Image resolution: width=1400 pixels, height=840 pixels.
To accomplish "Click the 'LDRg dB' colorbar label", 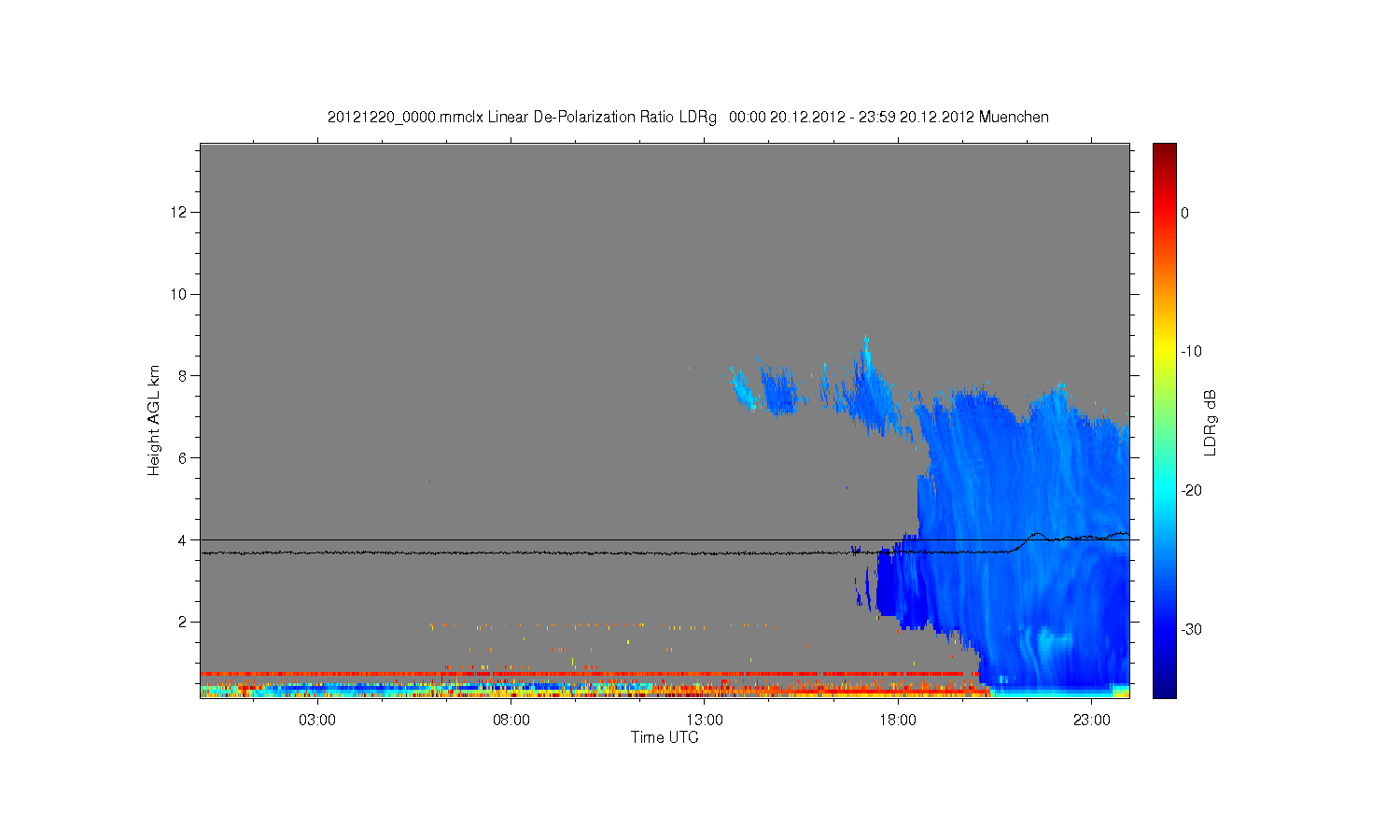I will click(1210, 423).
